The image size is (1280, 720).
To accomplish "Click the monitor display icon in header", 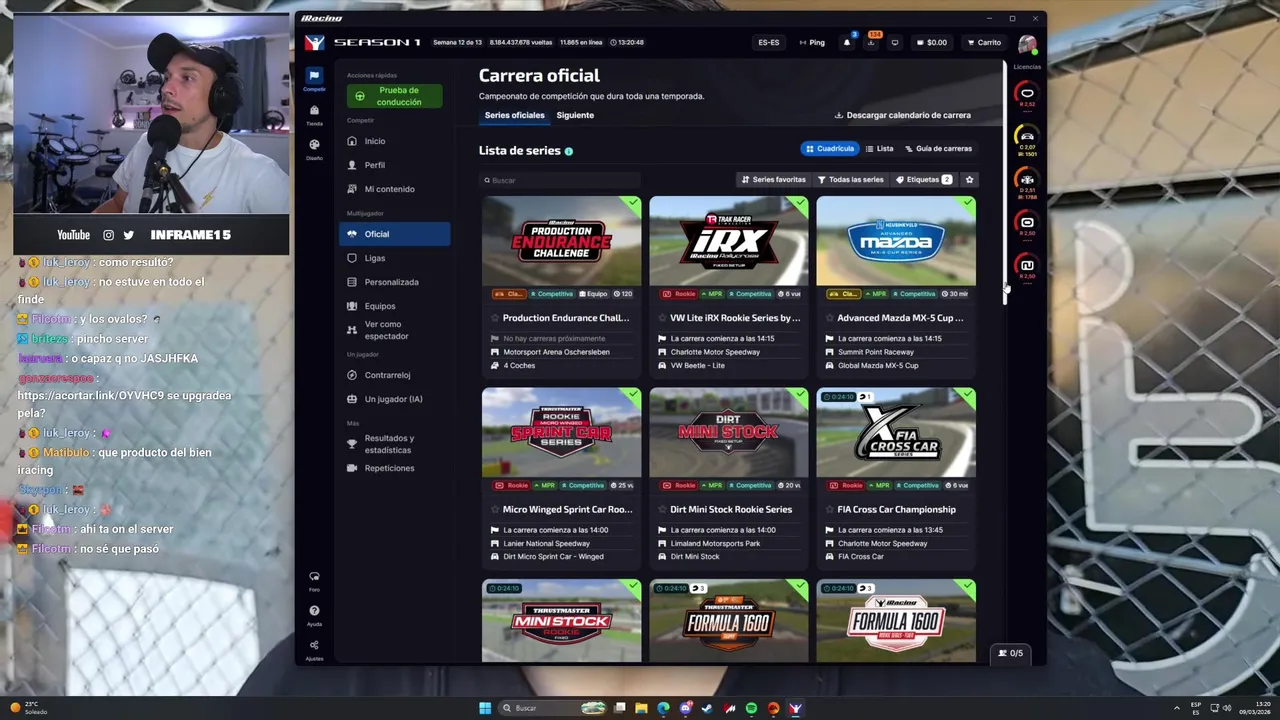I will [x=894, y=42].
